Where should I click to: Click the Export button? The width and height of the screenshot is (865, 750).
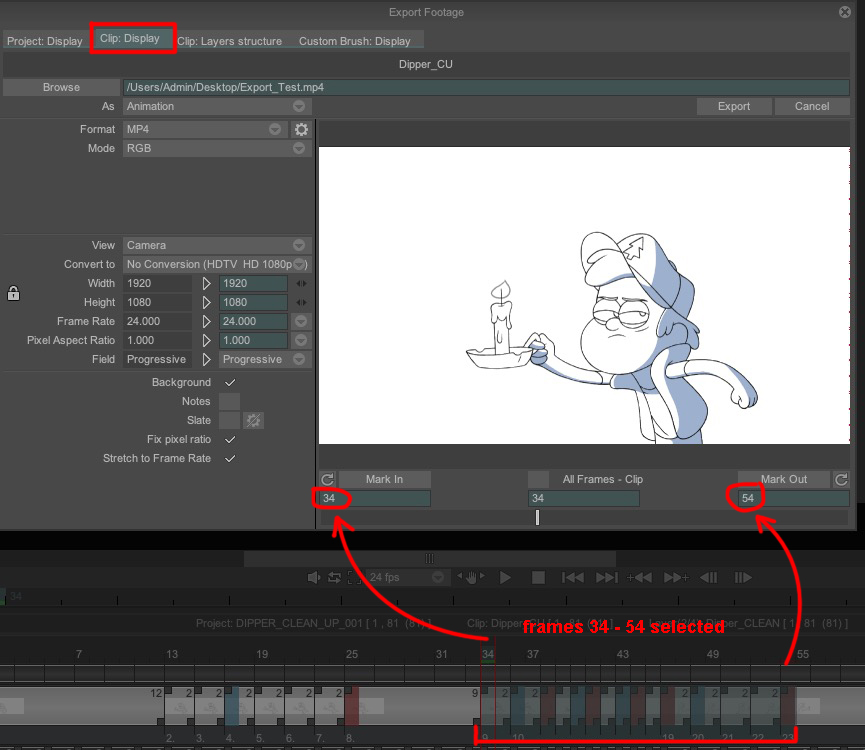734,106
